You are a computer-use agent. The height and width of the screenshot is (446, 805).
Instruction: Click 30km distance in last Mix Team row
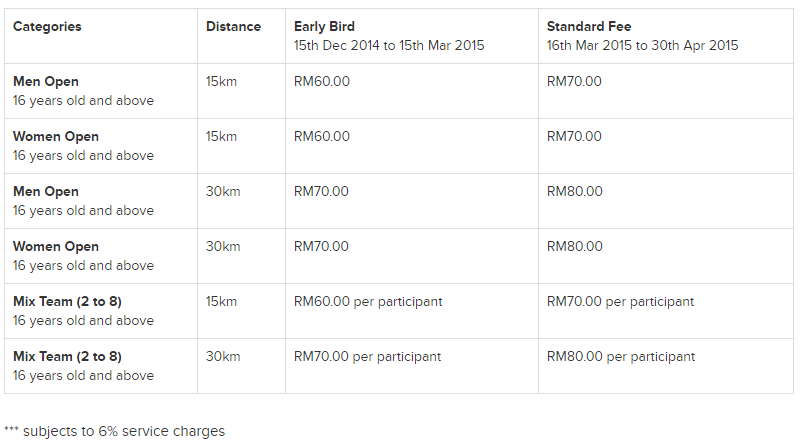click(x=223, y=357)
